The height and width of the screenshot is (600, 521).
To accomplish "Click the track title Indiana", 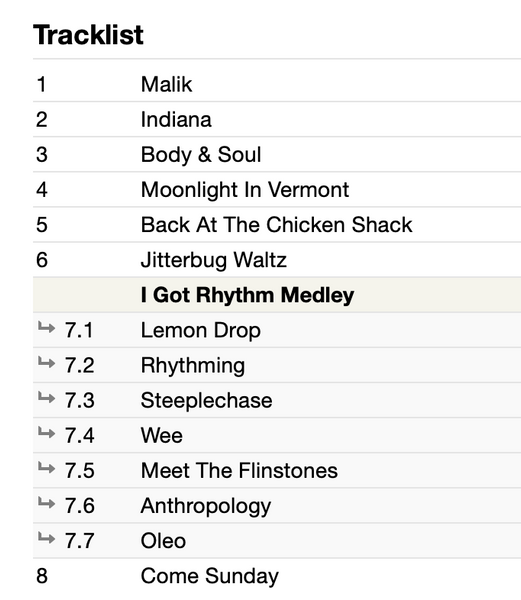I will coord(176,119).
